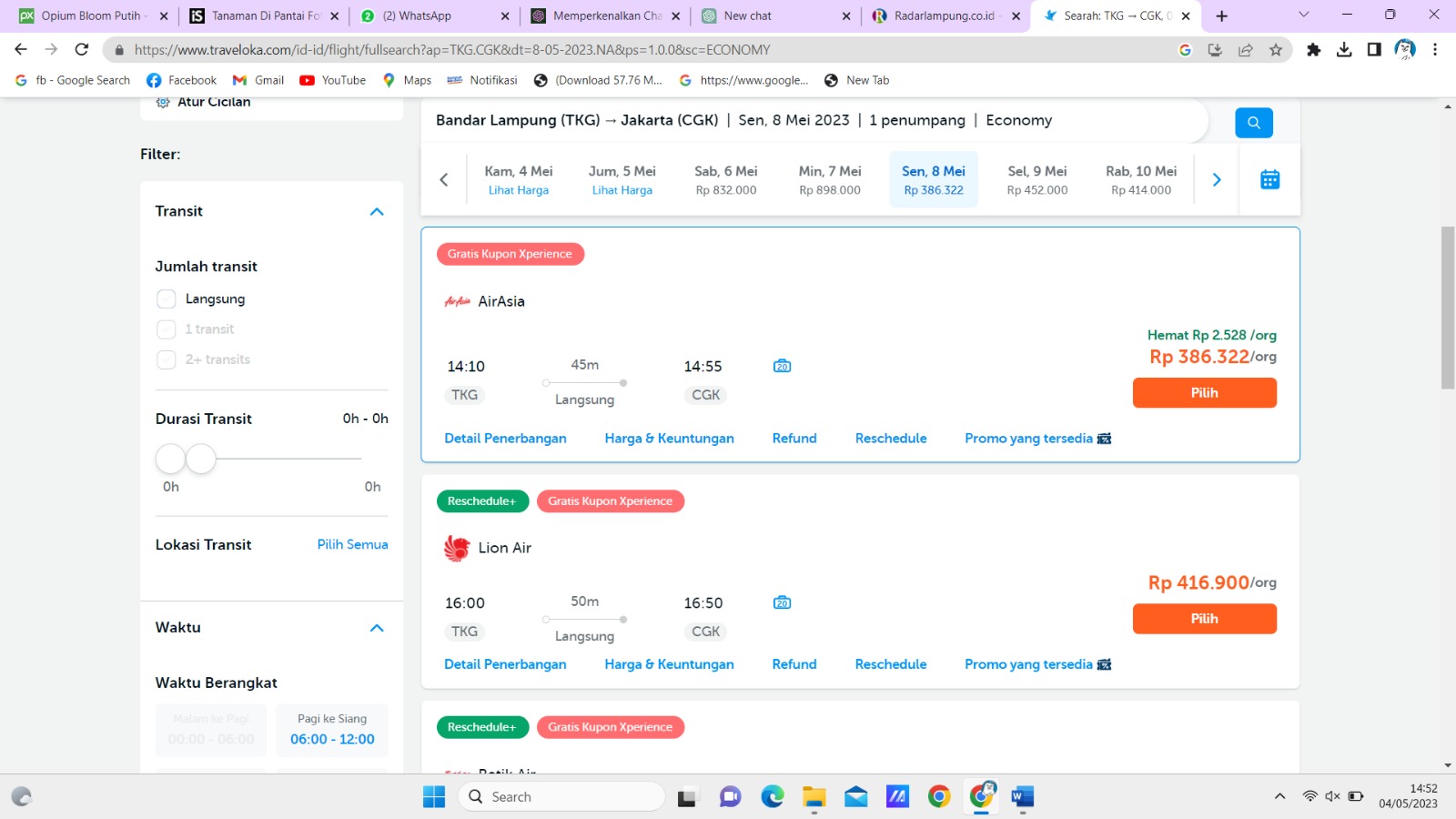Click Pilih for AirAsia flight
Viewport: 1456px width, 819px height.
(1204, 393)
